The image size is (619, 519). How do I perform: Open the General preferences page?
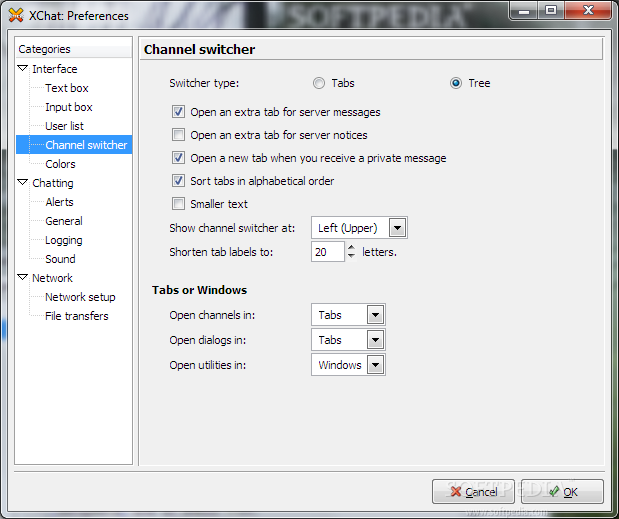pyautogui.click(x=64, y=221)
